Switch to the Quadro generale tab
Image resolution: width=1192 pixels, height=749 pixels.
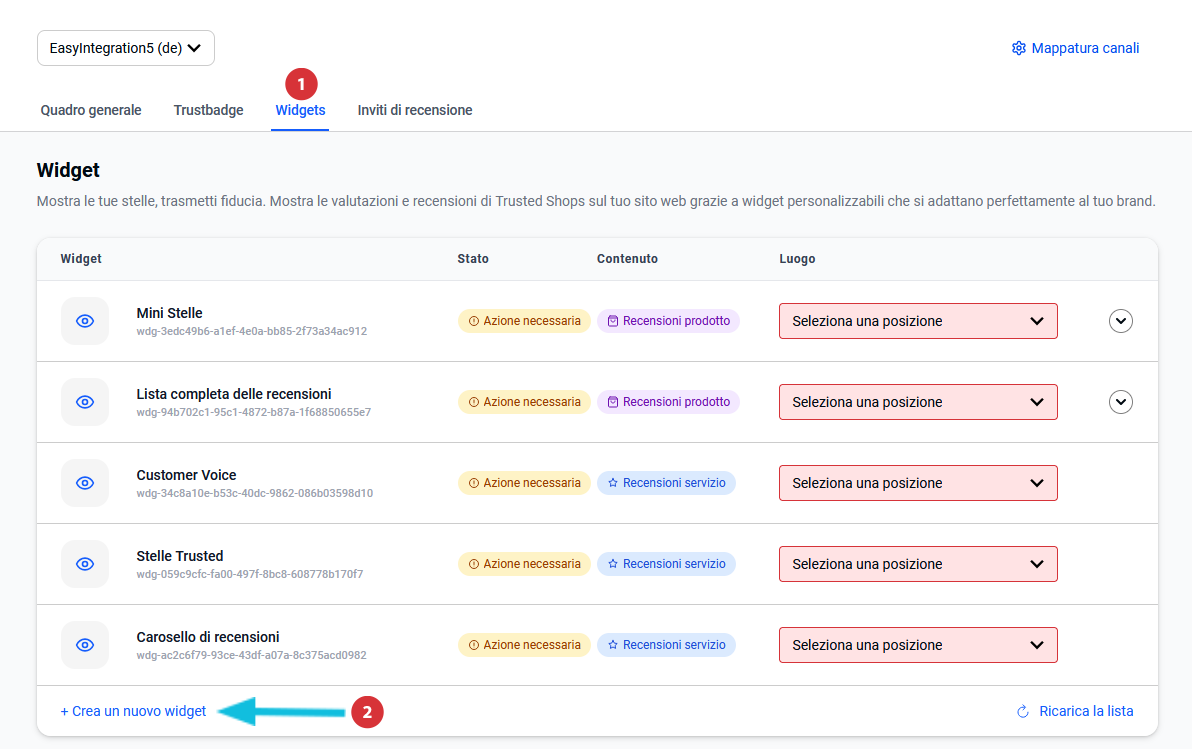click(91, 110)
